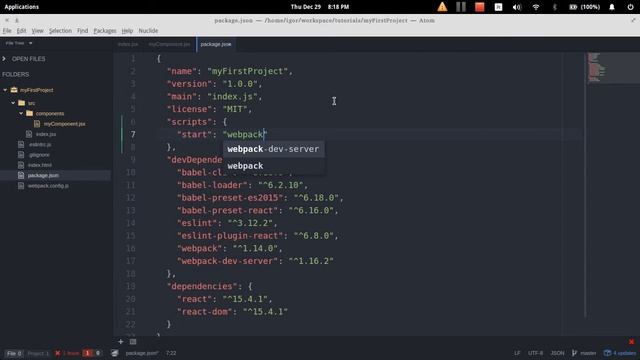Expand the OPEN FILES section chevron

click(x=4, y=59)
